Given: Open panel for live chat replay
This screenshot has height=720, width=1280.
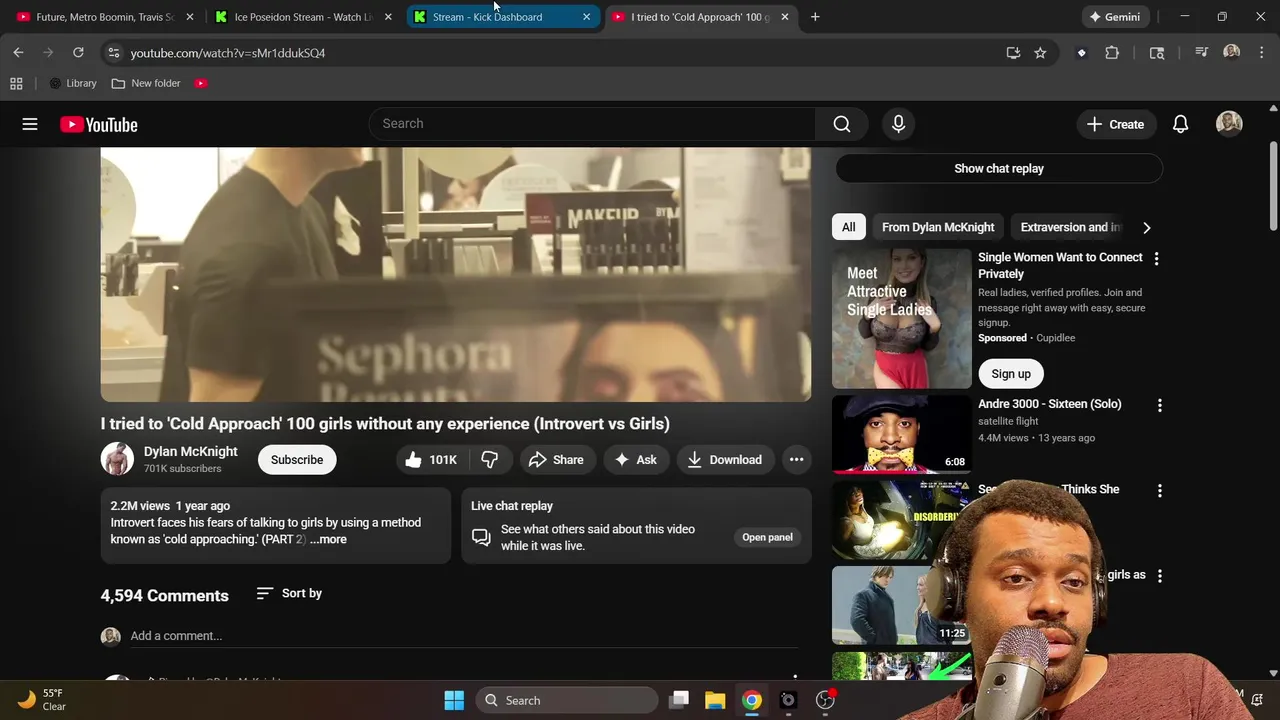Looking at the screenshot, I should (767, 537).
